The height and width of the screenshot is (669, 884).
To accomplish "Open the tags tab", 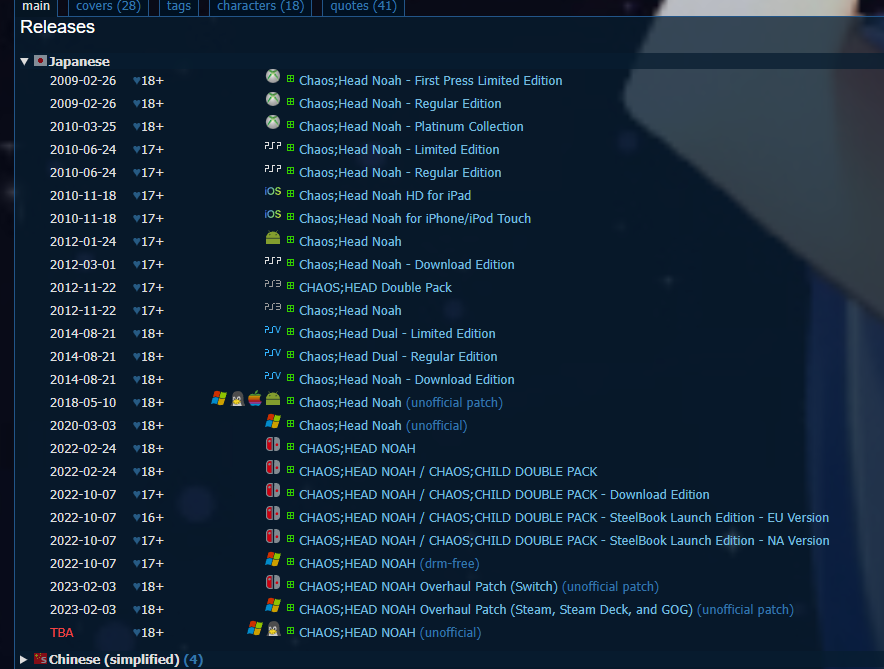I will click(x=179, y=6).
